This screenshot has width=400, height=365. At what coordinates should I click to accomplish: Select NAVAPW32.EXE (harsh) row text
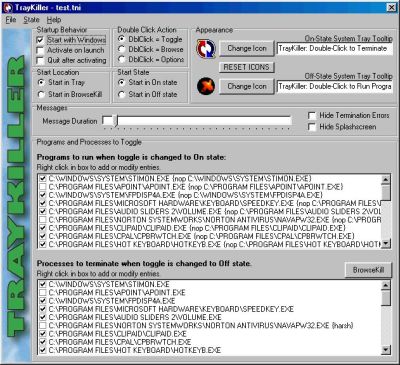coord(201,325)
